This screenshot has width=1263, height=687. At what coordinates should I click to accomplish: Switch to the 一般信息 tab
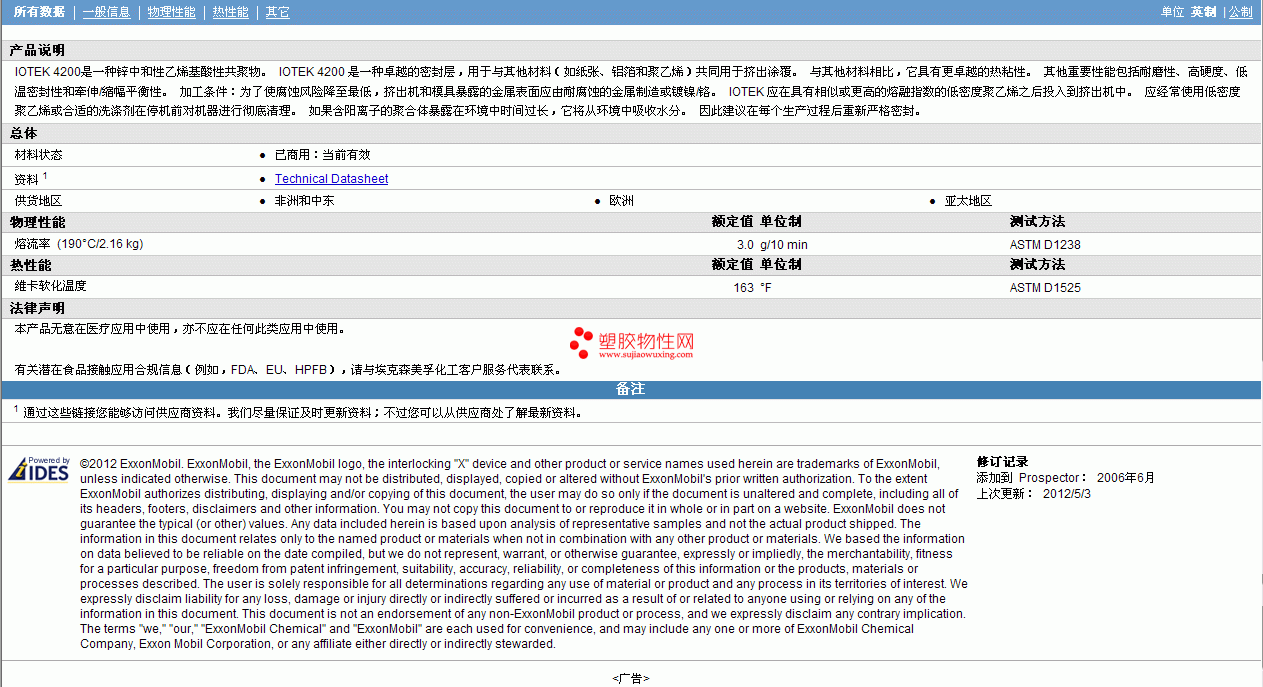[106, 12]
